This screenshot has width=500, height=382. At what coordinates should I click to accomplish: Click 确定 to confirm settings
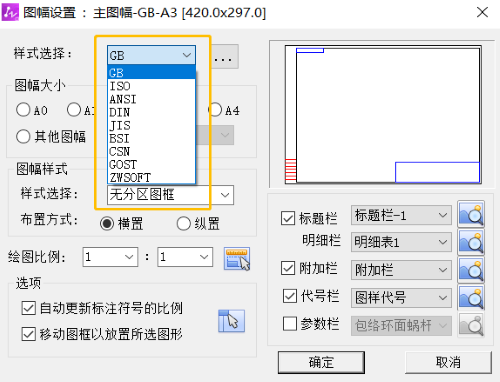(321, 362)
